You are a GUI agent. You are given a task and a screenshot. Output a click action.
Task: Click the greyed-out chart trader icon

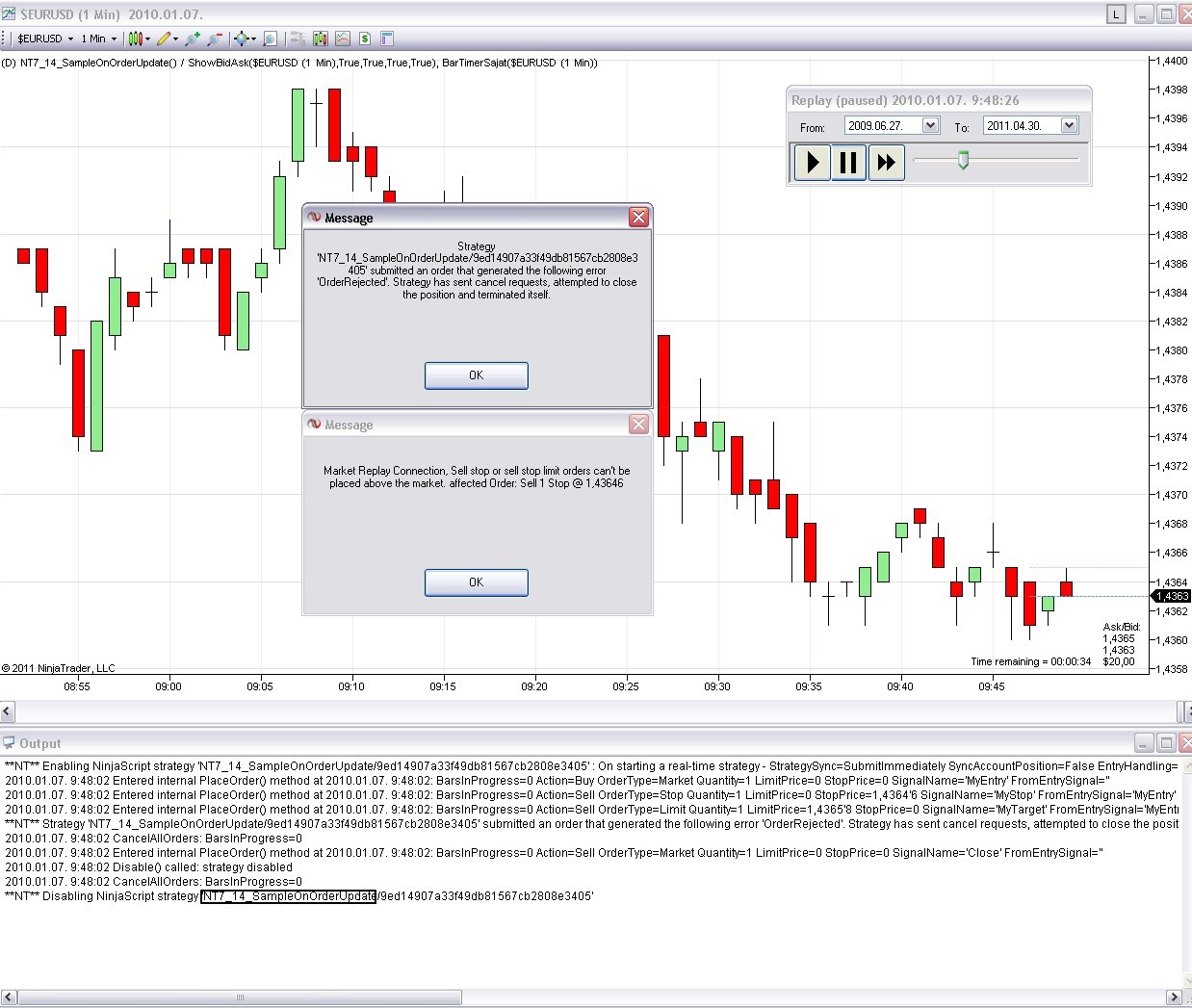click(x=297, y=39)
